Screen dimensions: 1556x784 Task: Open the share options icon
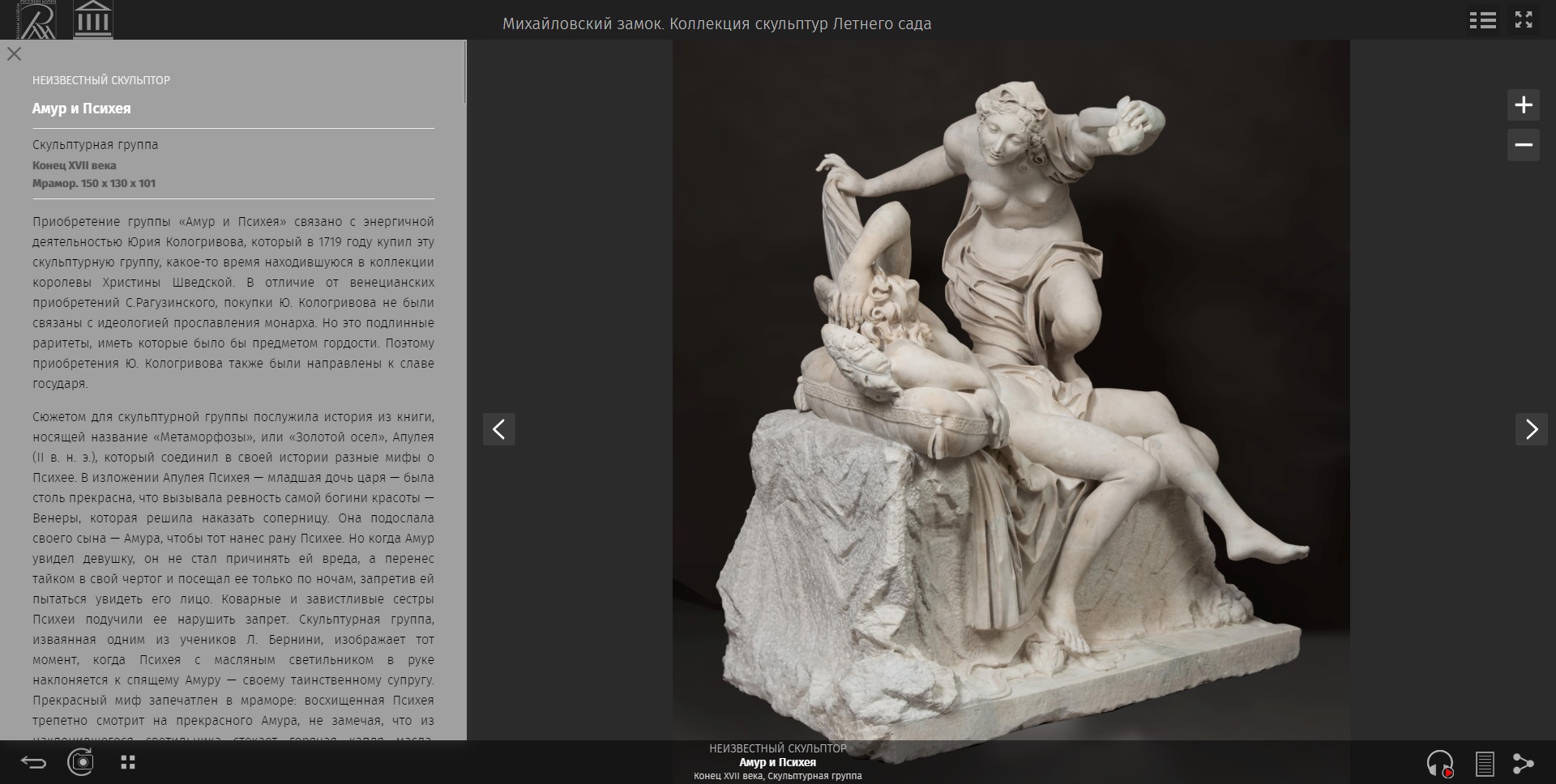point(1524,763)
